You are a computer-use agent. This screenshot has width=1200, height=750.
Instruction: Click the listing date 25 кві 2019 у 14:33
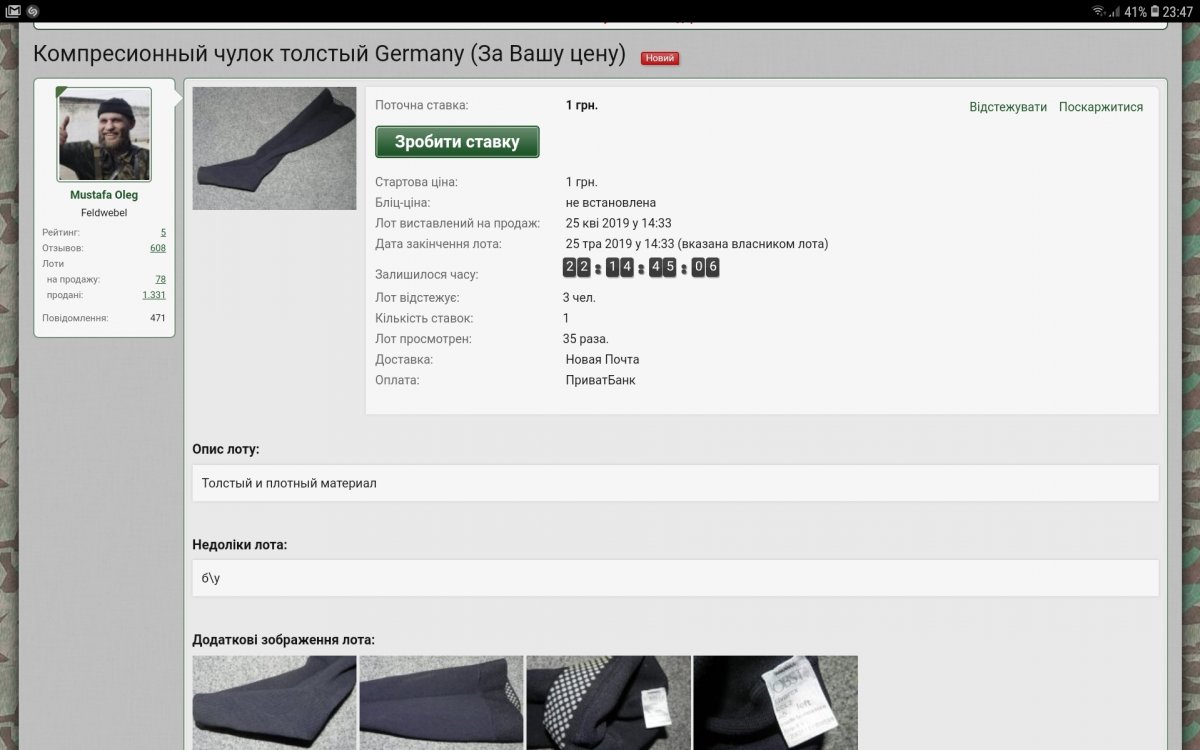[x=619, y=223]
